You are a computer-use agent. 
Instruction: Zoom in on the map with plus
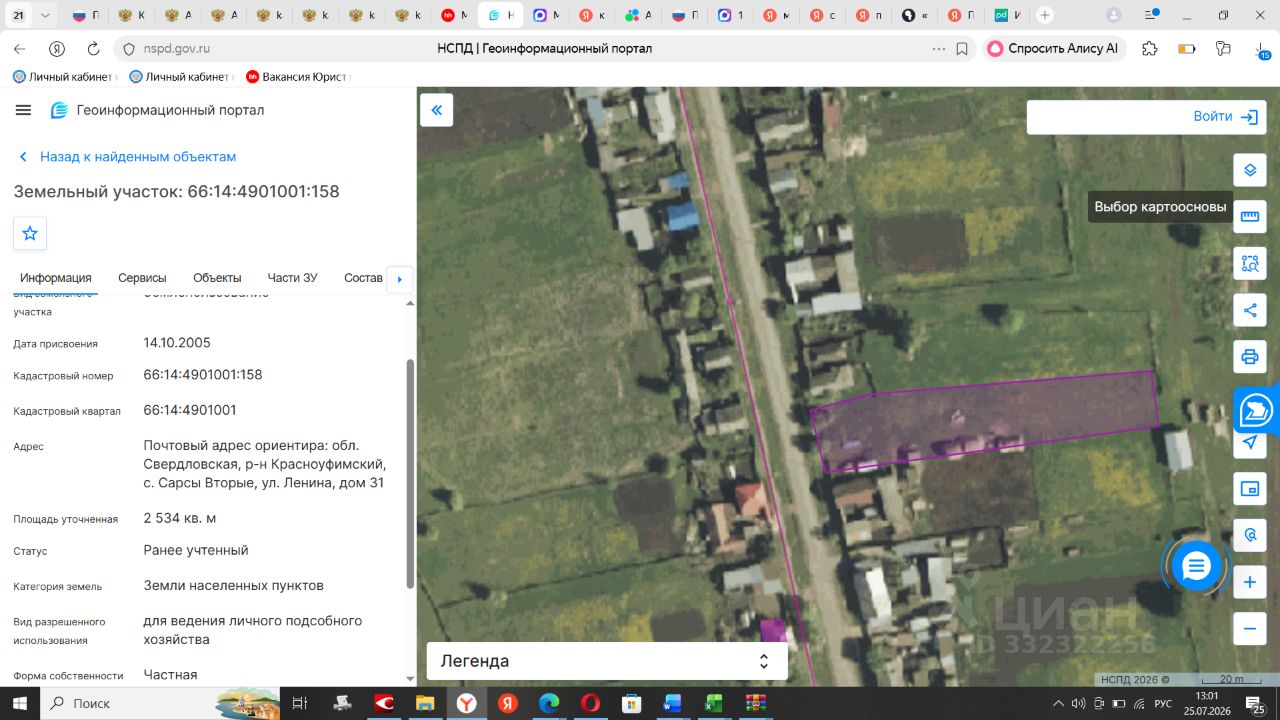point(1250,582)
